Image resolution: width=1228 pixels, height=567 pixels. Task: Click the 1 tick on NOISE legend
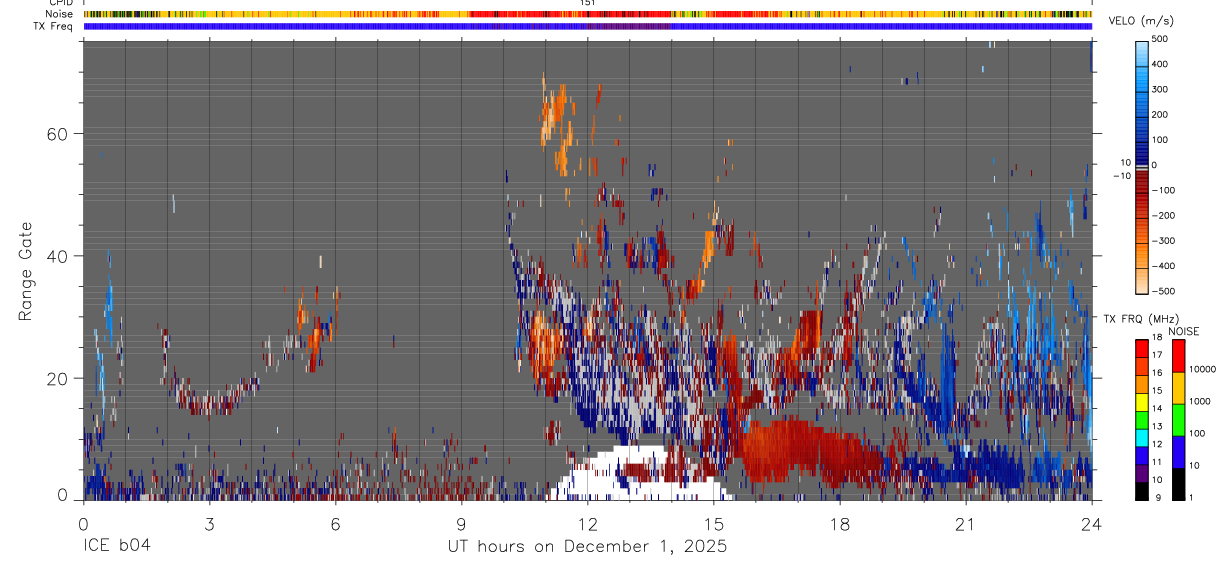pos(1192,497)
